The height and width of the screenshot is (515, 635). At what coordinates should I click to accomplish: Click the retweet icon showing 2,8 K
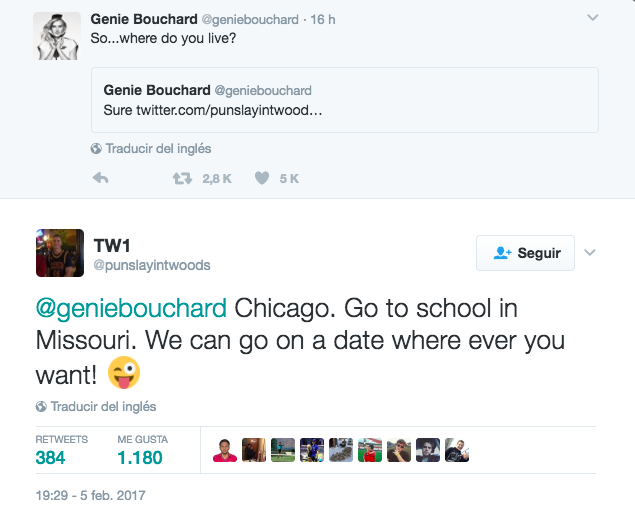182,179
